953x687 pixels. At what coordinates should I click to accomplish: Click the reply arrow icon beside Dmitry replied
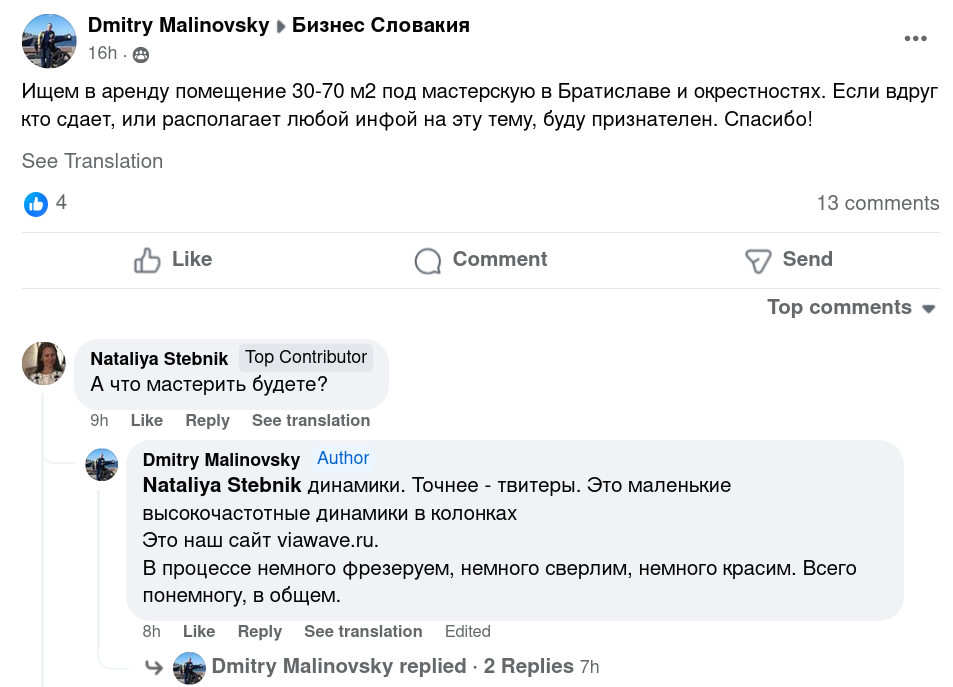(x=154, y=667)
